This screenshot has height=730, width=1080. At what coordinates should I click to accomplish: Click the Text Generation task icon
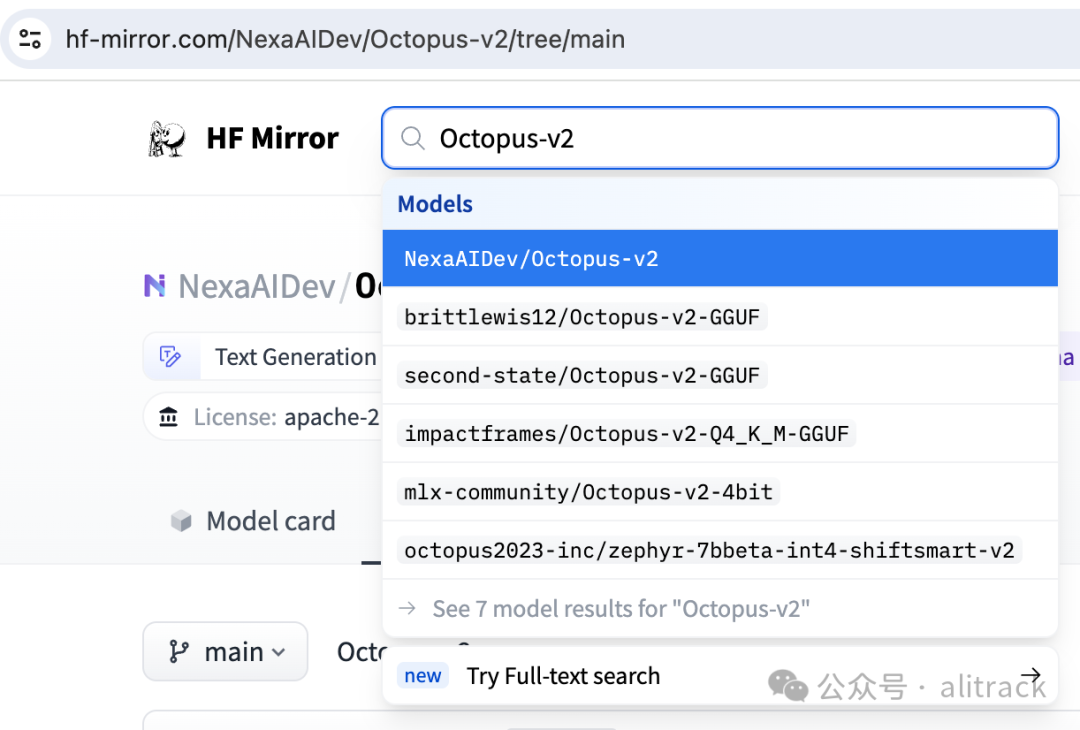point(171,356)
